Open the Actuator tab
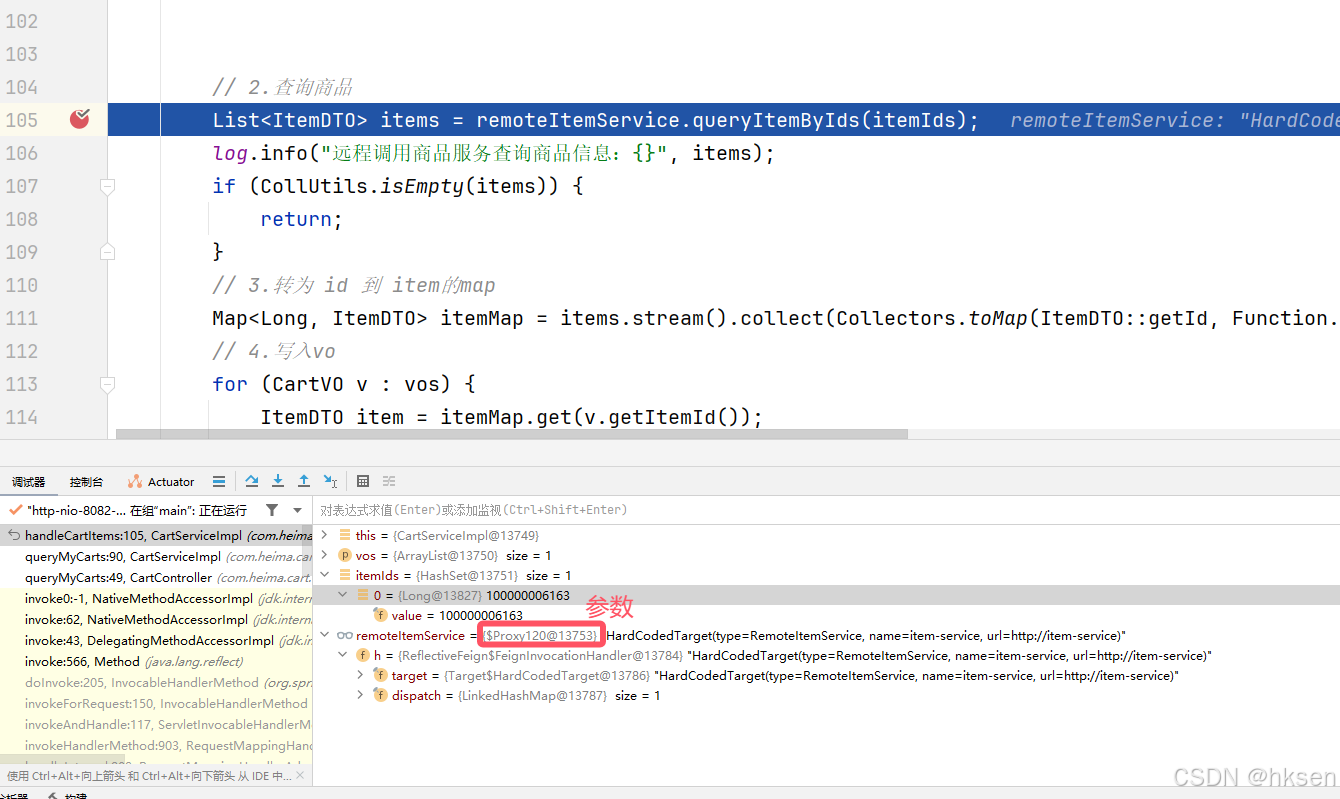1340x799 pixels. tap(160, 481)
